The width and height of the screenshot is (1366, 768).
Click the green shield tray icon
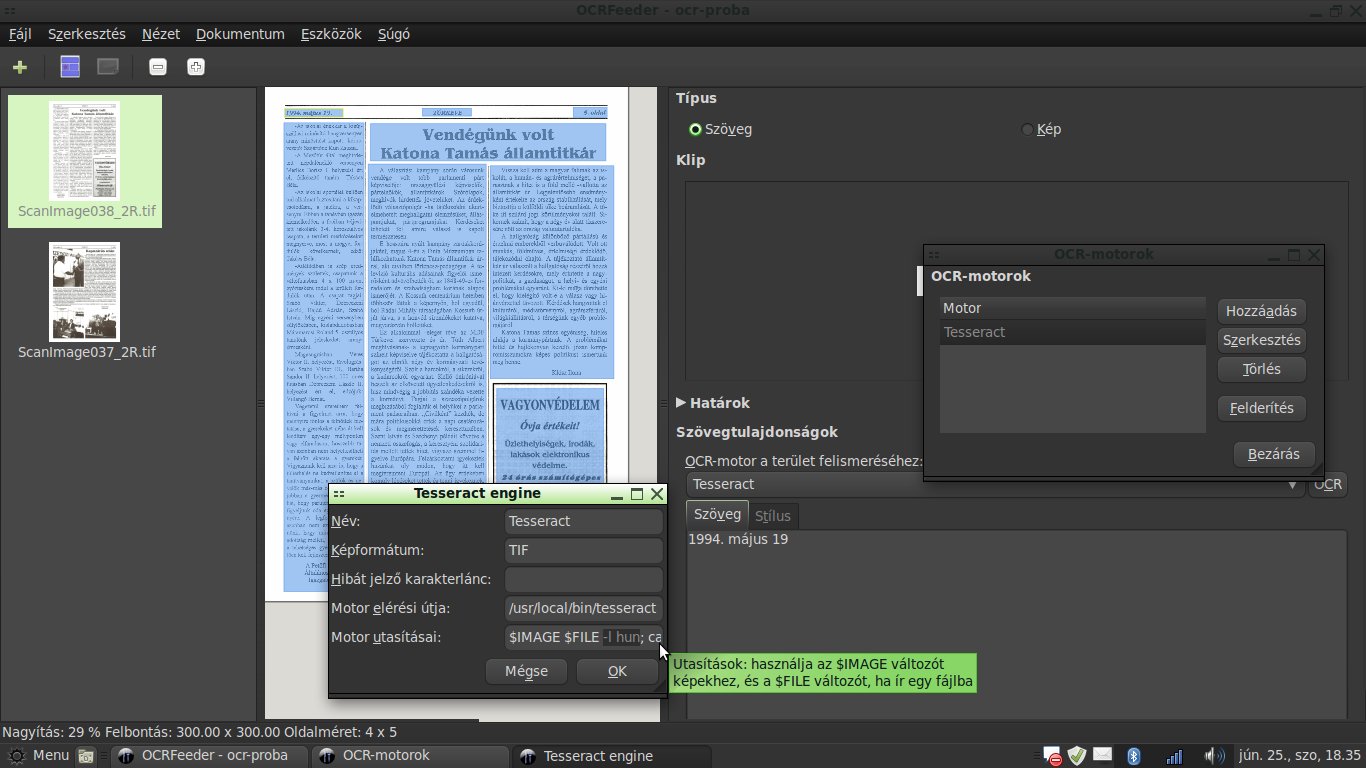[1077, 756]
